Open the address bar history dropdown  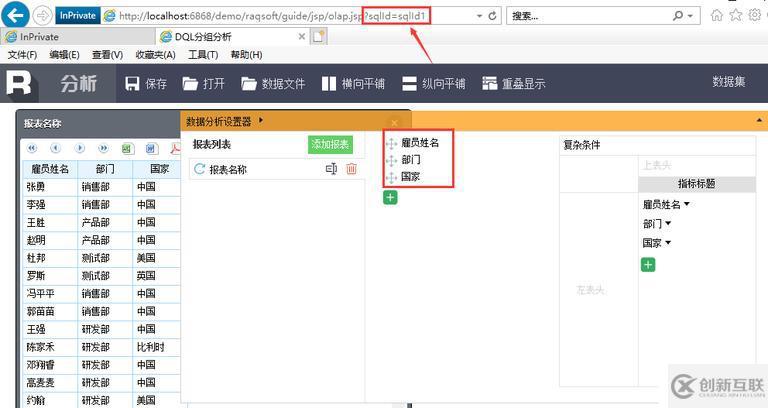[480, 16]
